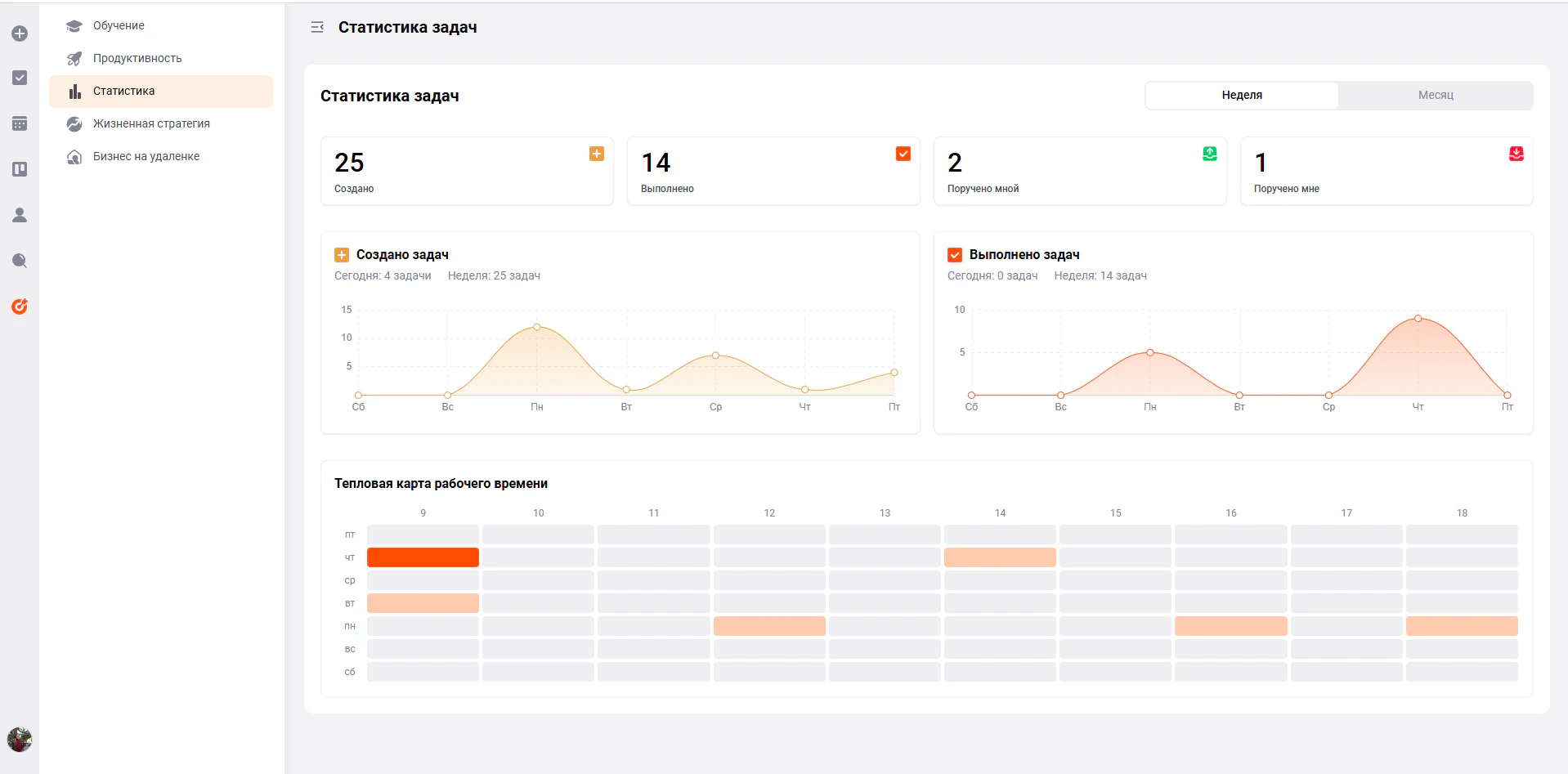The image size is (1568, 774).
Task: Select the Неделя tab
Action: point(1242,95)
